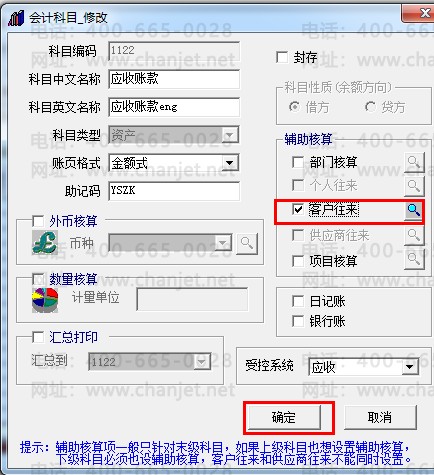Viewport: 434px width, 475px height.
Task: Open lookup icon next to 客户往来
Action: tap(413, 210)
